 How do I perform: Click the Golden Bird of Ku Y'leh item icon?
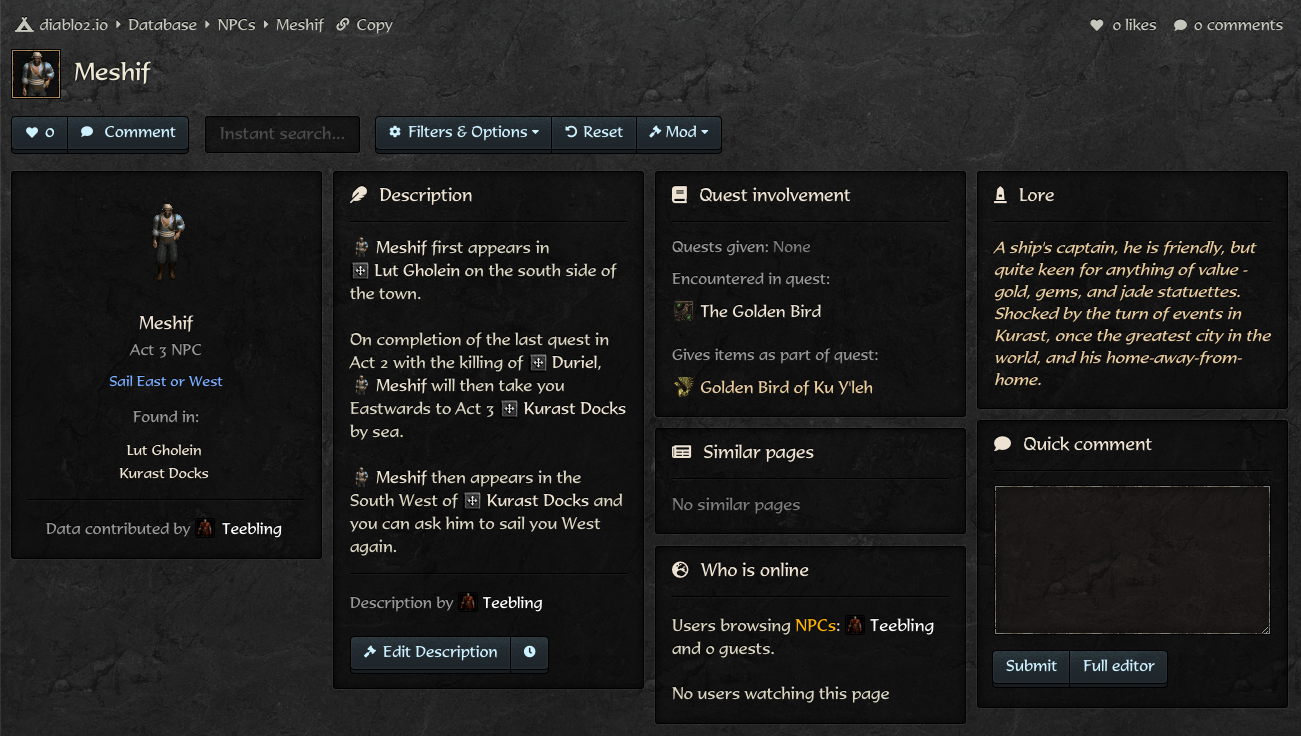[x=683, y=387]
